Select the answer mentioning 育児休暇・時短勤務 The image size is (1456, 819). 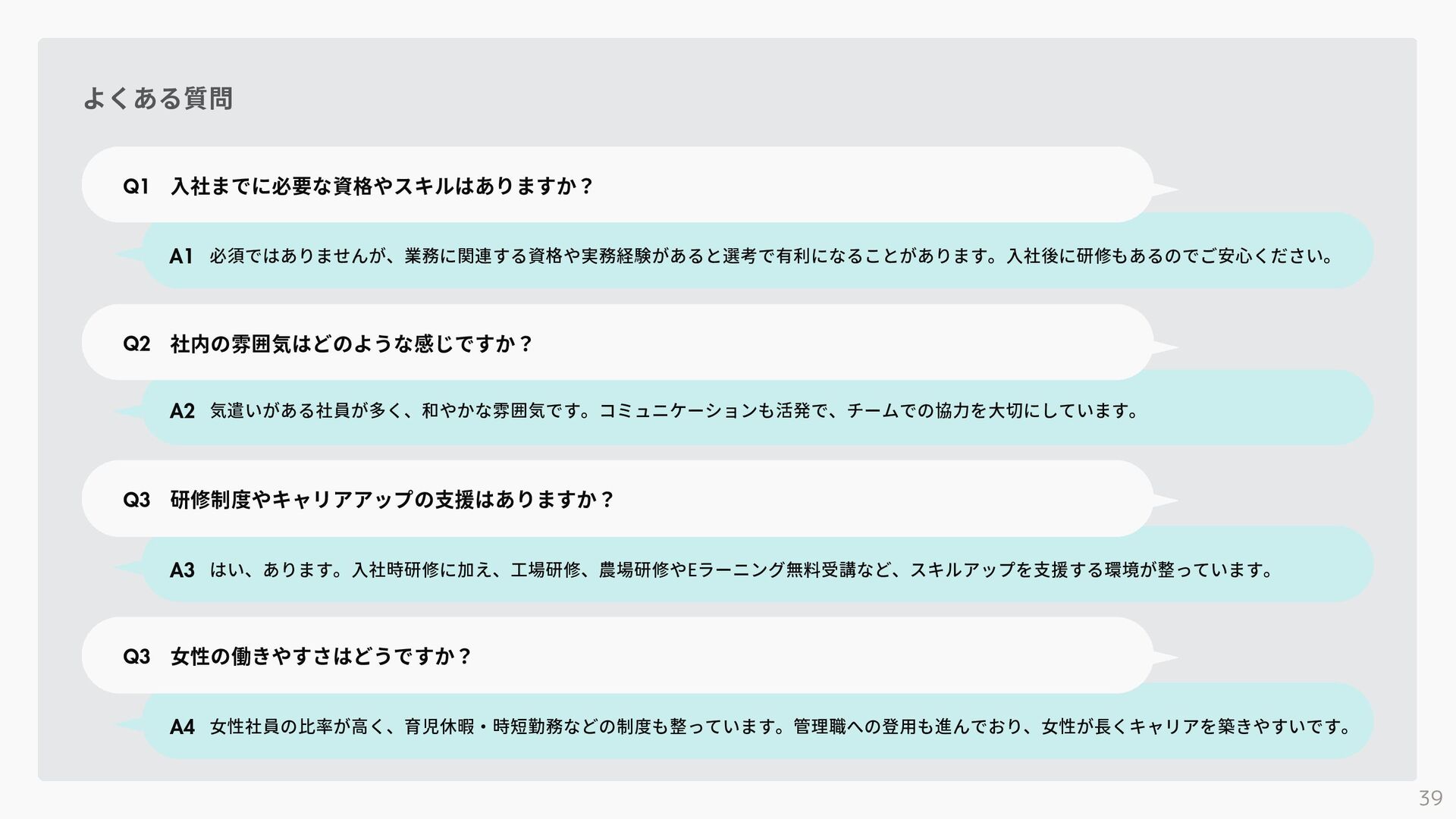[x=780, y=726]
